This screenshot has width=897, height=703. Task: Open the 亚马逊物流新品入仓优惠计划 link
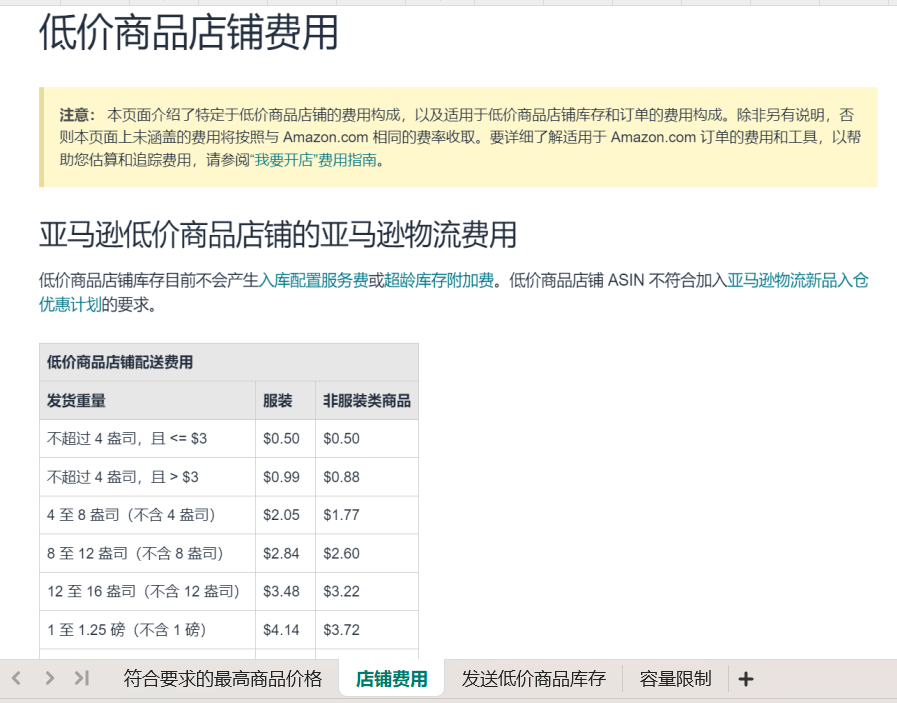(800, 281)
